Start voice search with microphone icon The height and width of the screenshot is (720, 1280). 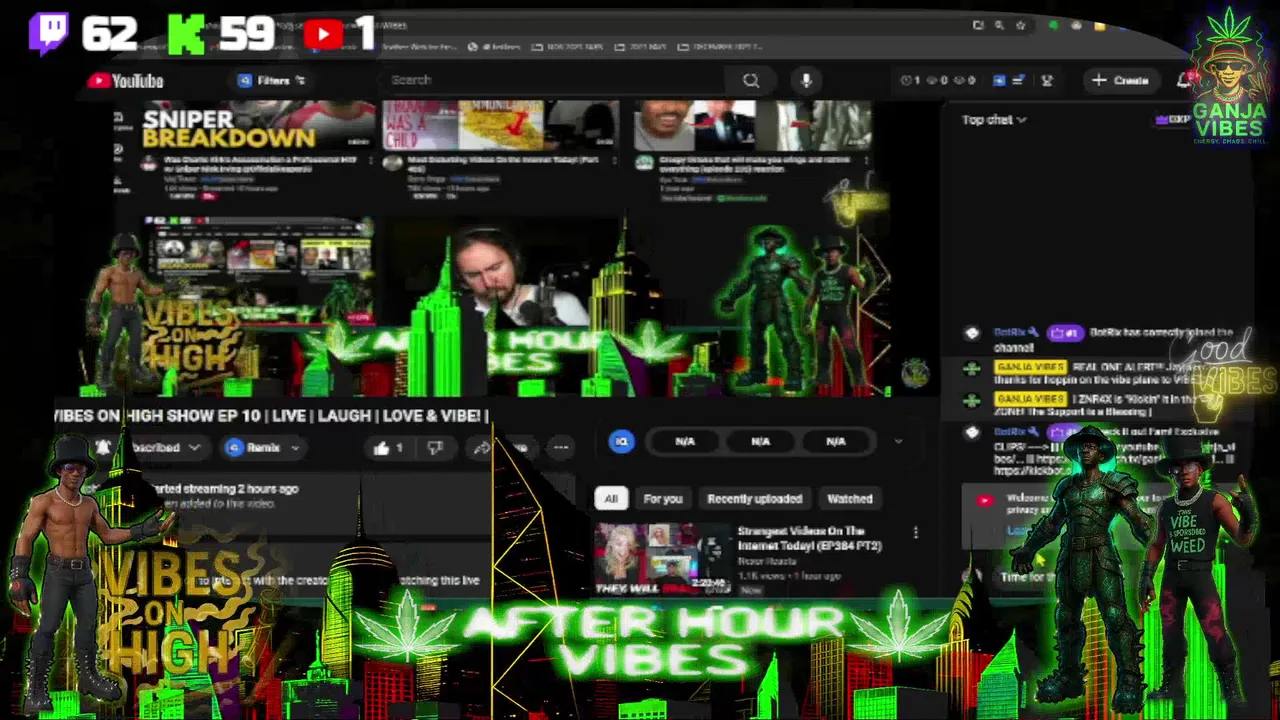coord(806,80)
